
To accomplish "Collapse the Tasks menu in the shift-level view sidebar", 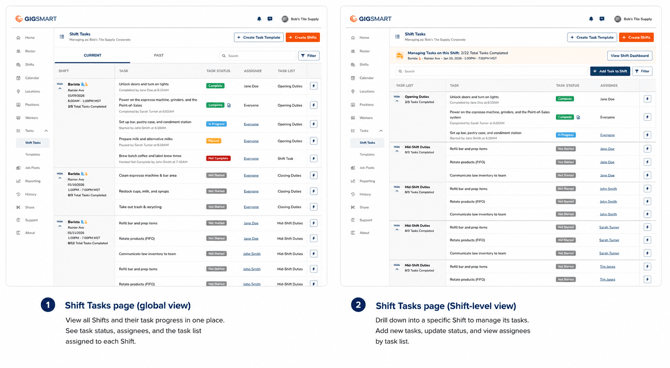I will click(381, 131).
